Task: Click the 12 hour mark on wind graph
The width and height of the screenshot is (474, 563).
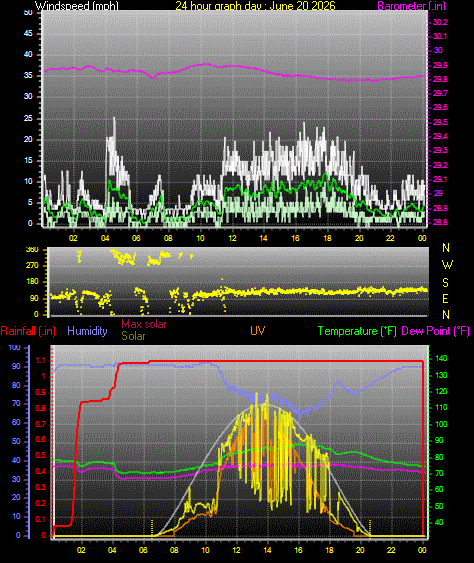Action: click(232, 238)
